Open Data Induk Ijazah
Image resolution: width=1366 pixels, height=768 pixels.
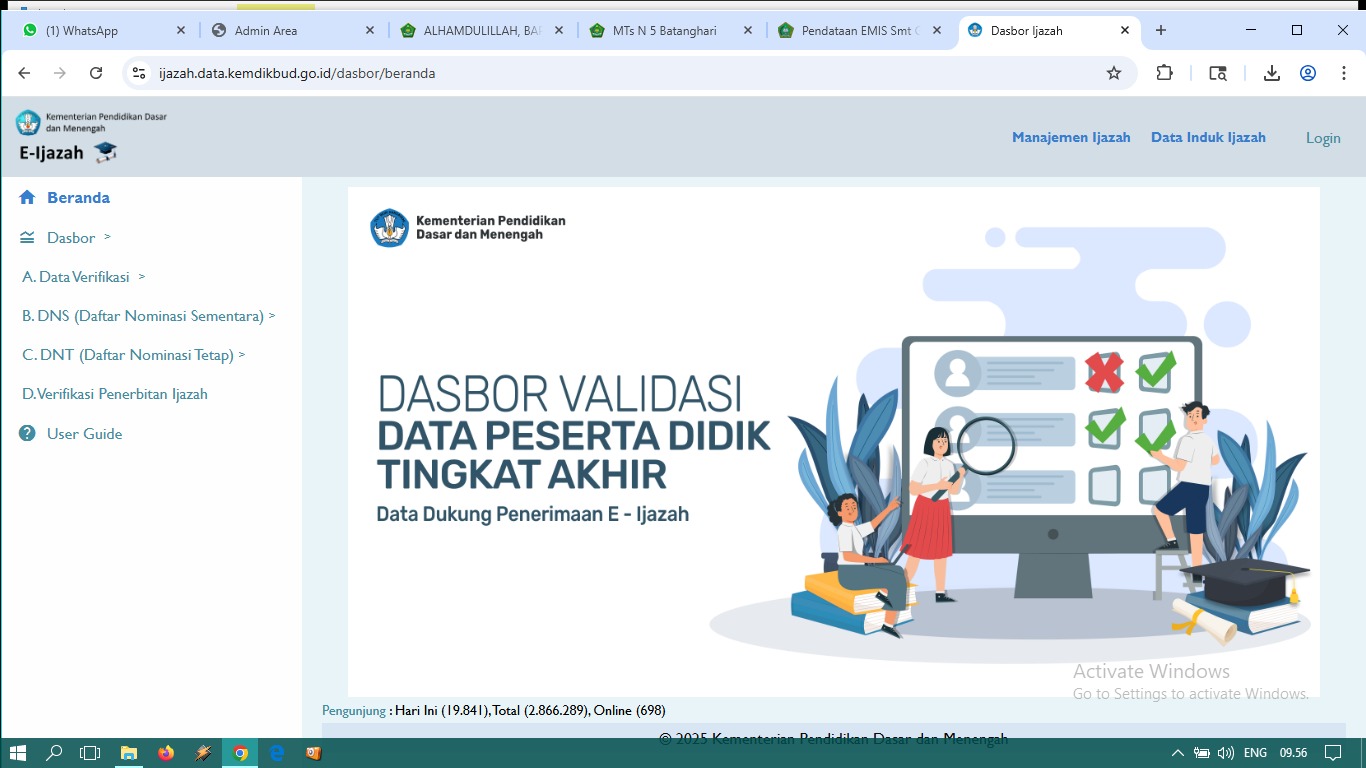coord(1208,137)
